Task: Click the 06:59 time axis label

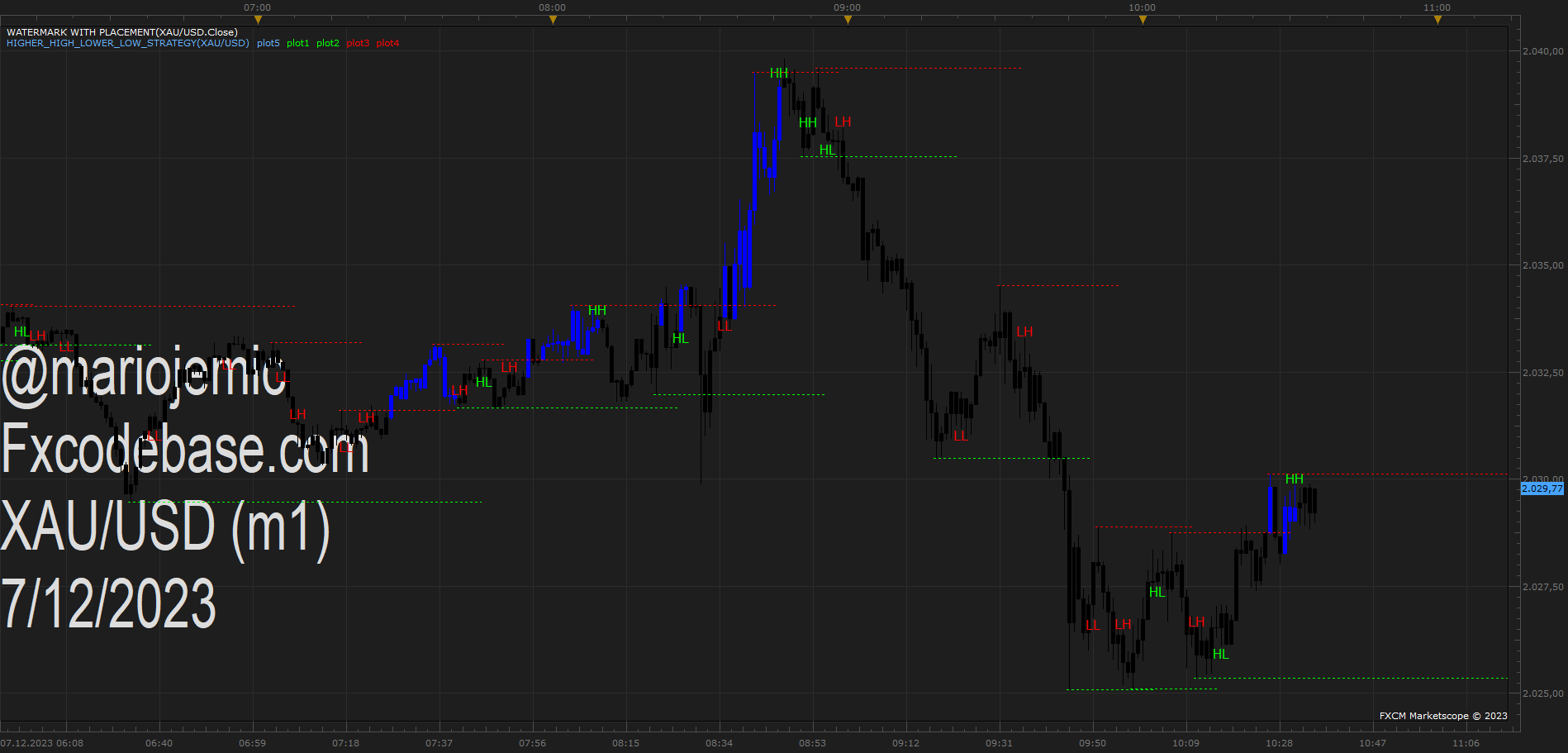Action: [x=253, y=743]
